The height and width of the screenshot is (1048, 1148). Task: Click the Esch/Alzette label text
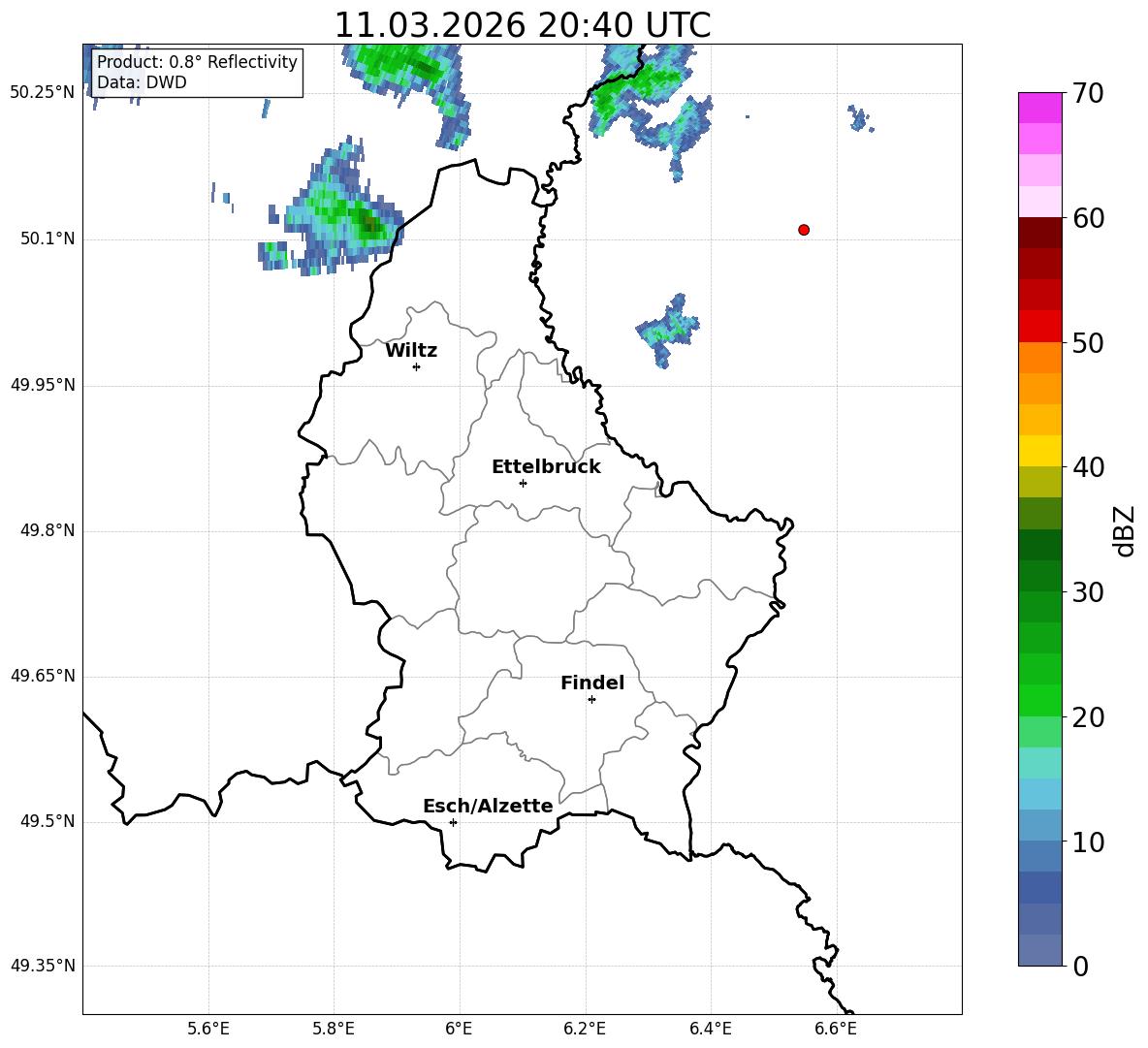pyautogui.click(x=488, y=807)
